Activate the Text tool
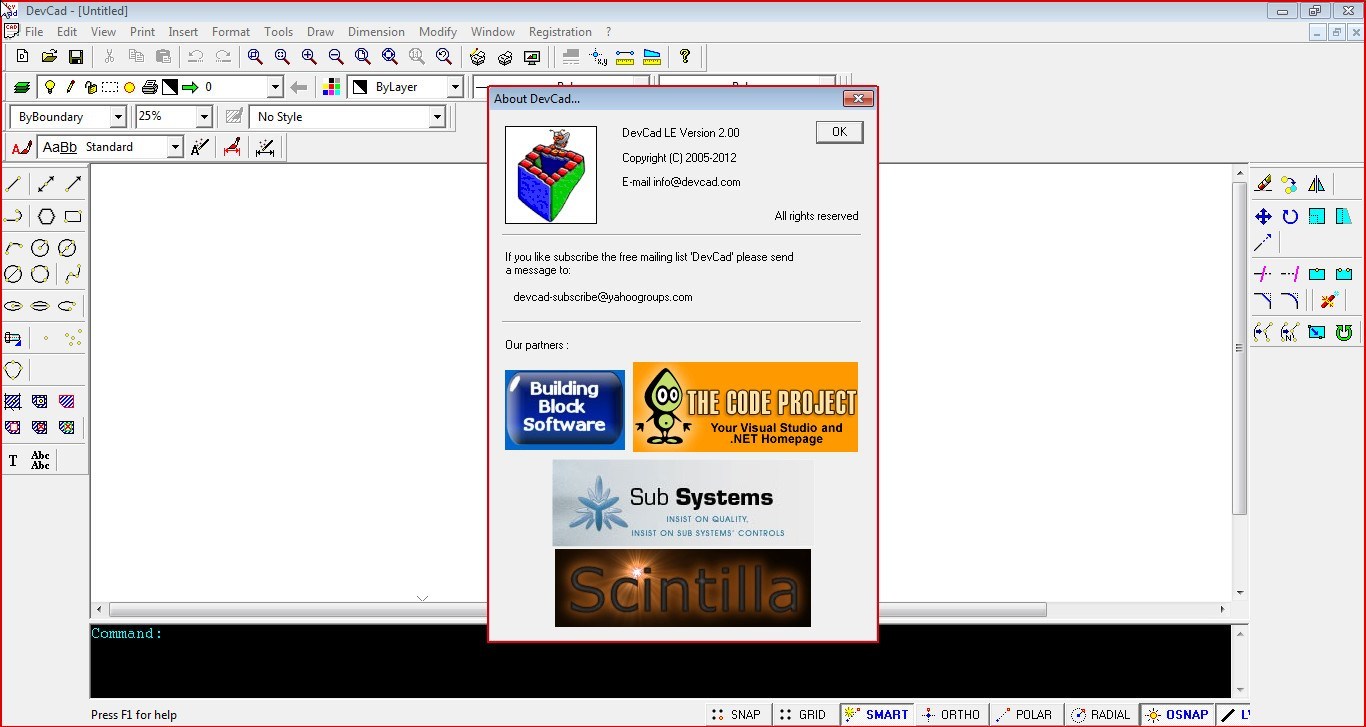 click(x=15, y=459)
